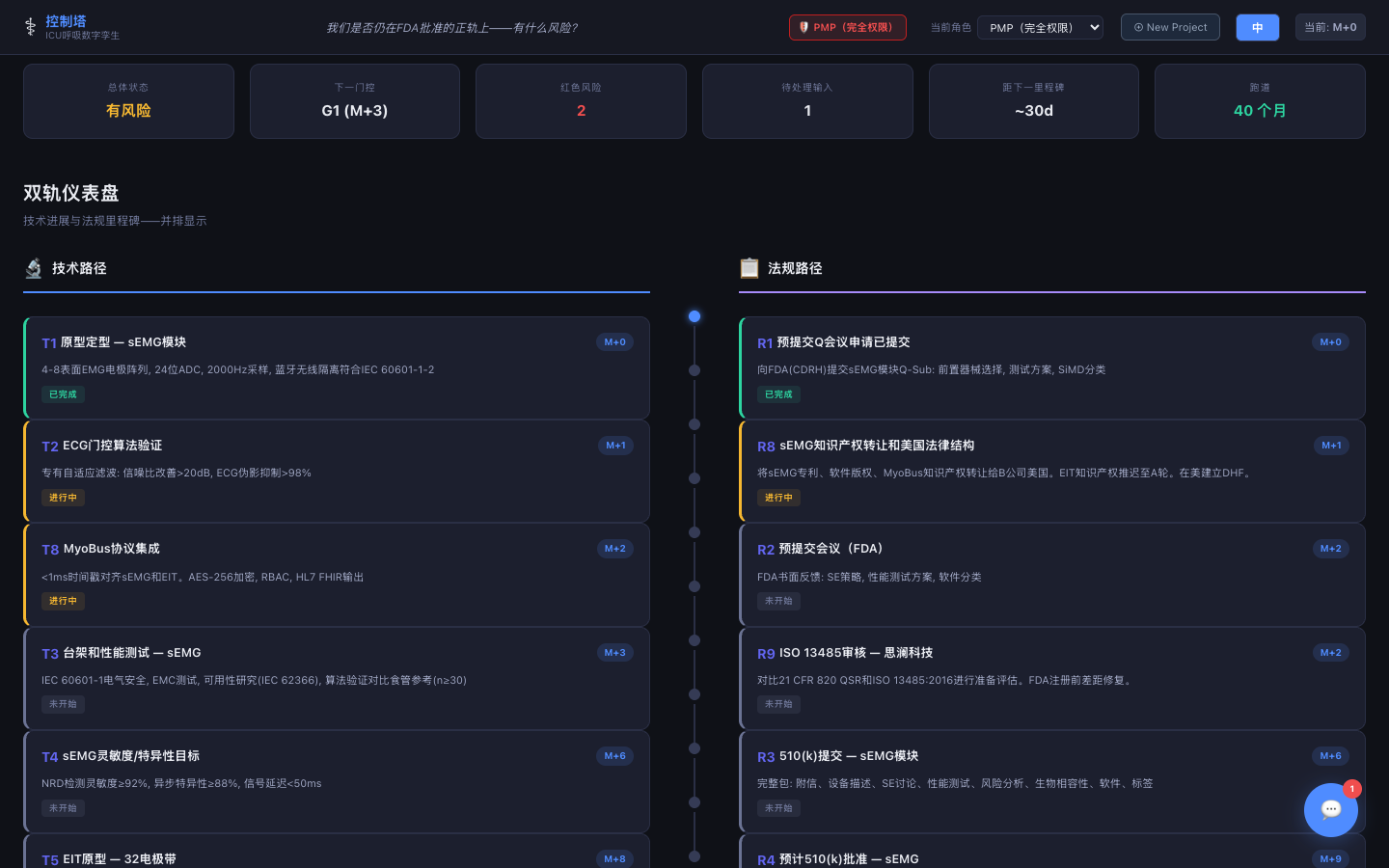Open the 红色风险 card showing 2

coord(581,101)
